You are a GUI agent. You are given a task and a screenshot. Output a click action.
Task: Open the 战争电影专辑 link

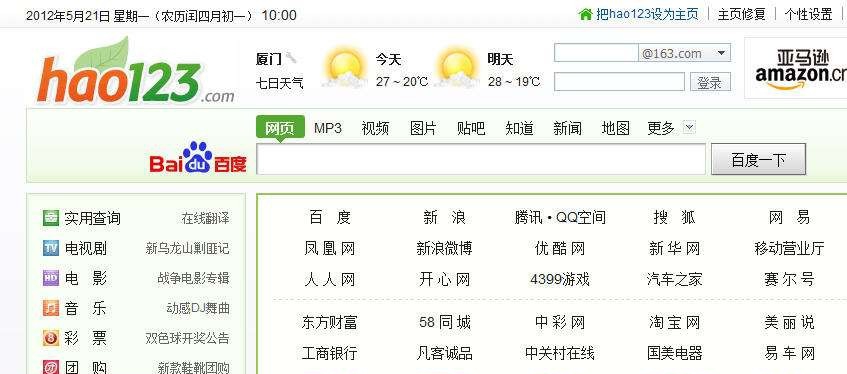pos(193,278)
